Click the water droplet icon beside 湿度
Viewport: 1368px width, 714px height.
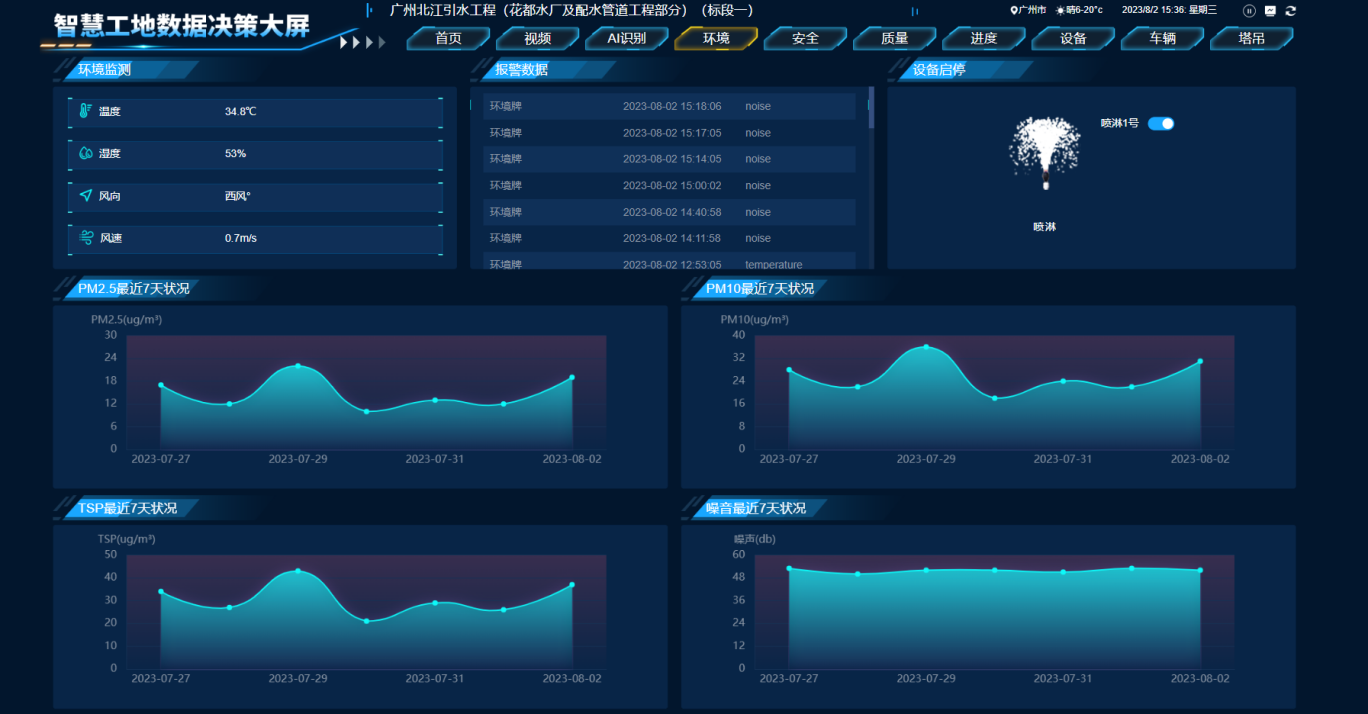pos(86,154)
